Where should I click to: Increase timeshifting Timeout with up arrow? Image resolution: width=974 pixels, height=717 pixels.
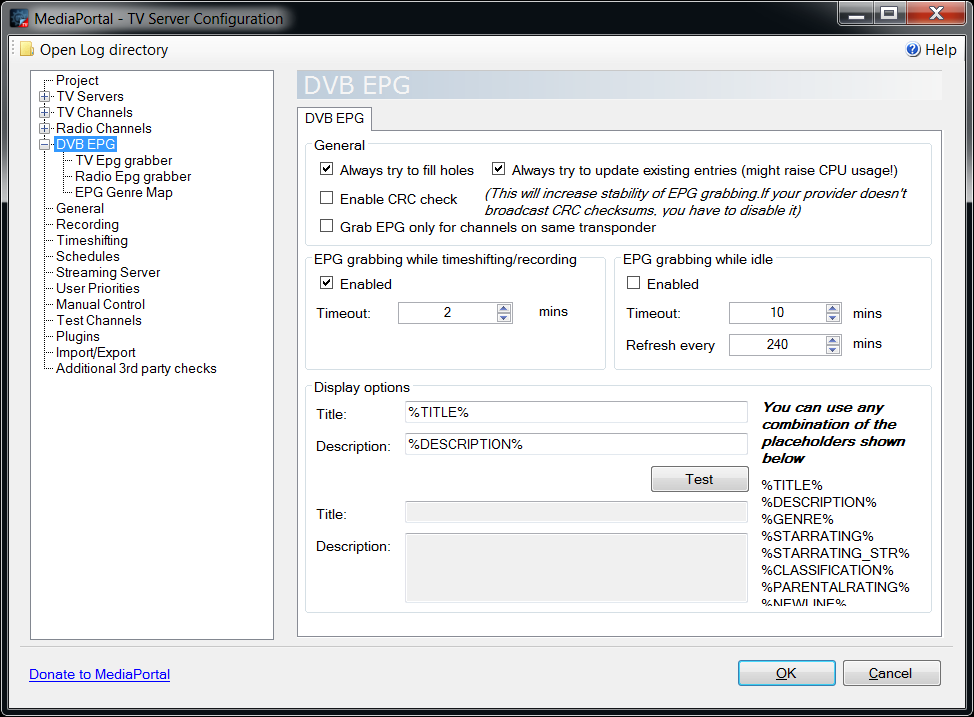pyautogui.click(x=504, y=308)
